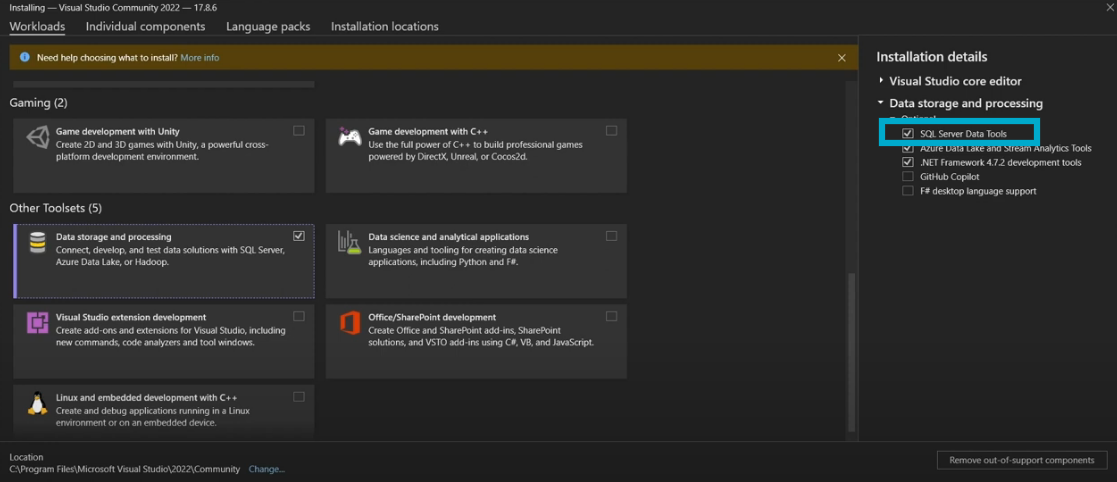Click the game controller icon for C++ games
Viewport: 1117px width, 482px height.
[x=349, y=137]
